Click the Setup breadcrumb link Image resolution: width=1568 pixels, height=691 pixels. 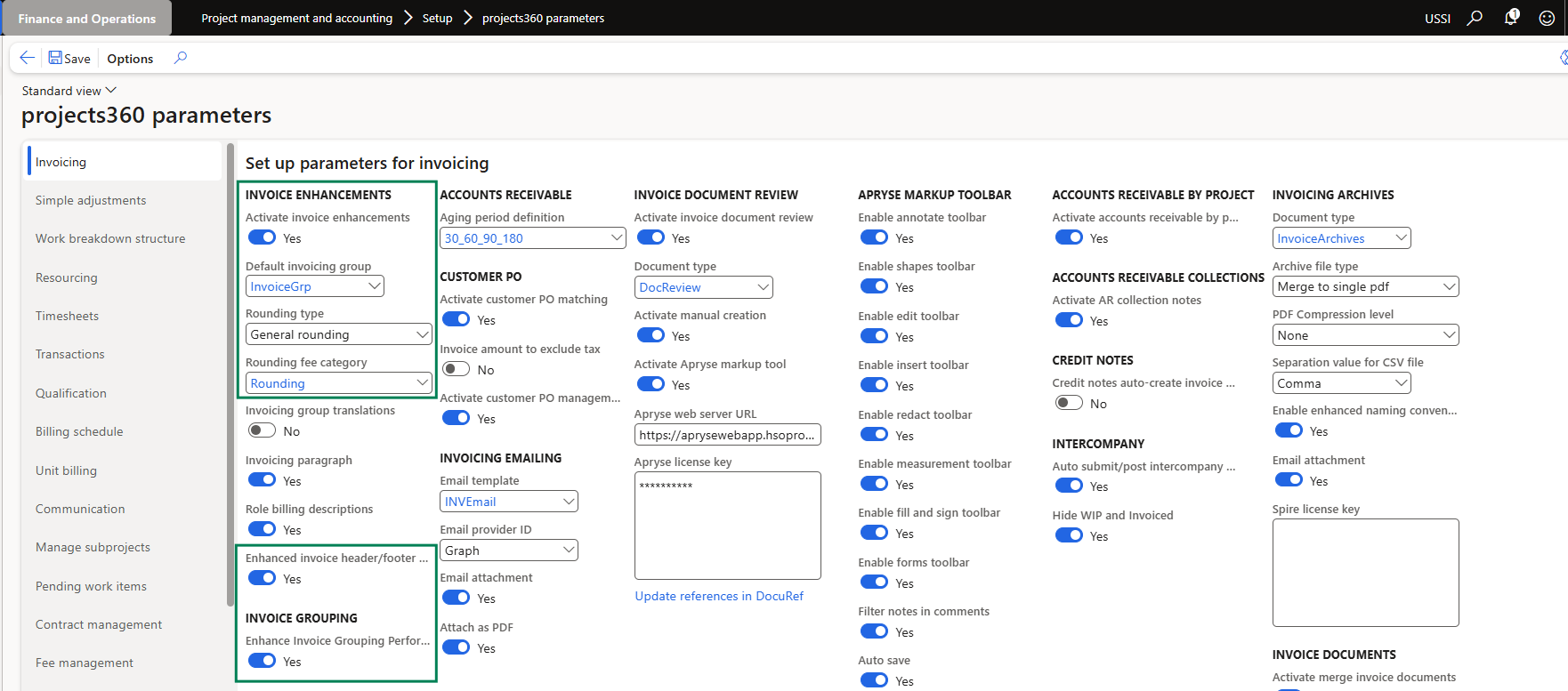click(437, 18)
